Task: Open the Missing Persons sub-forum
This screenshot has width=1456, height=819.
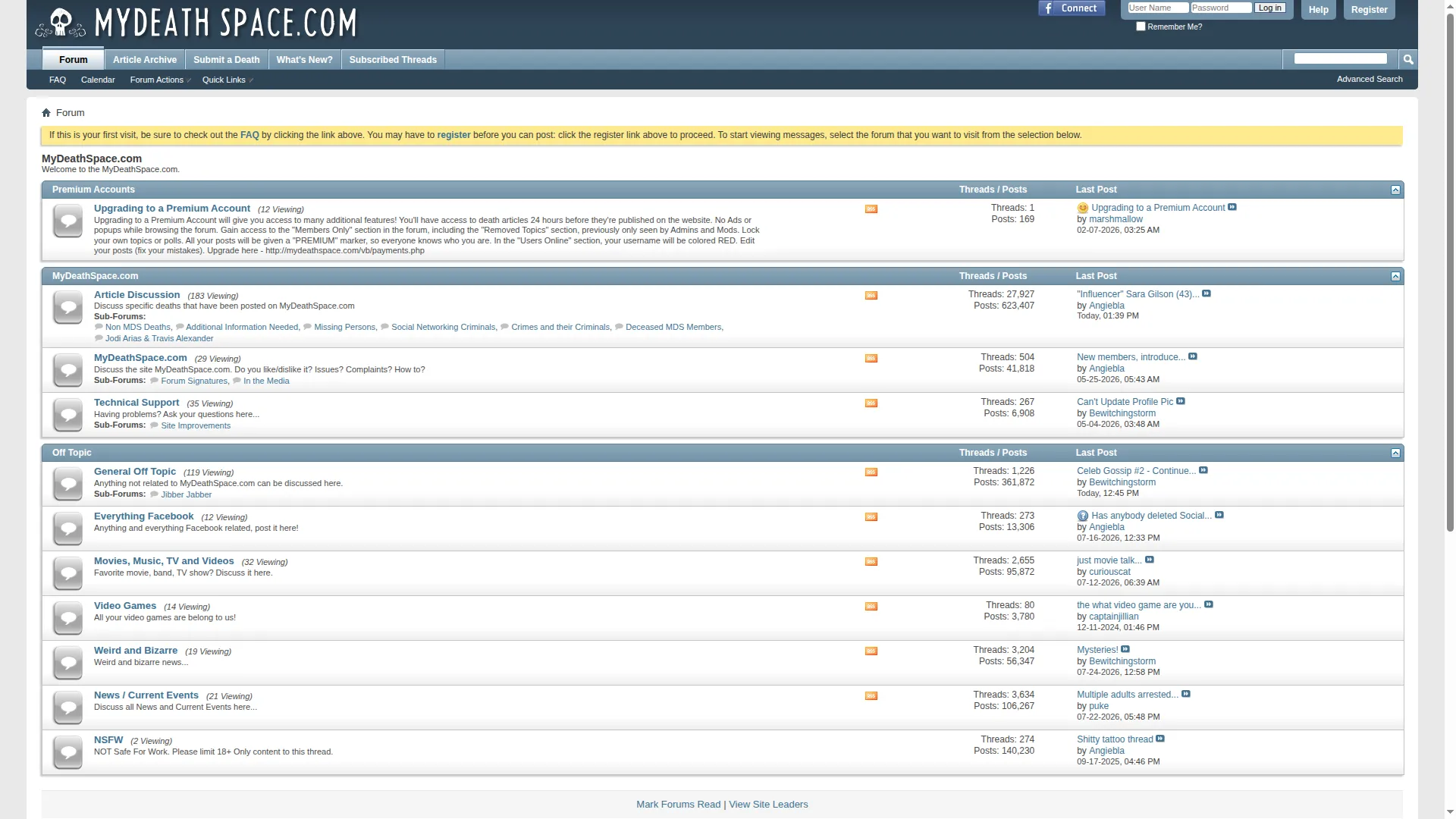Action: 344,328
